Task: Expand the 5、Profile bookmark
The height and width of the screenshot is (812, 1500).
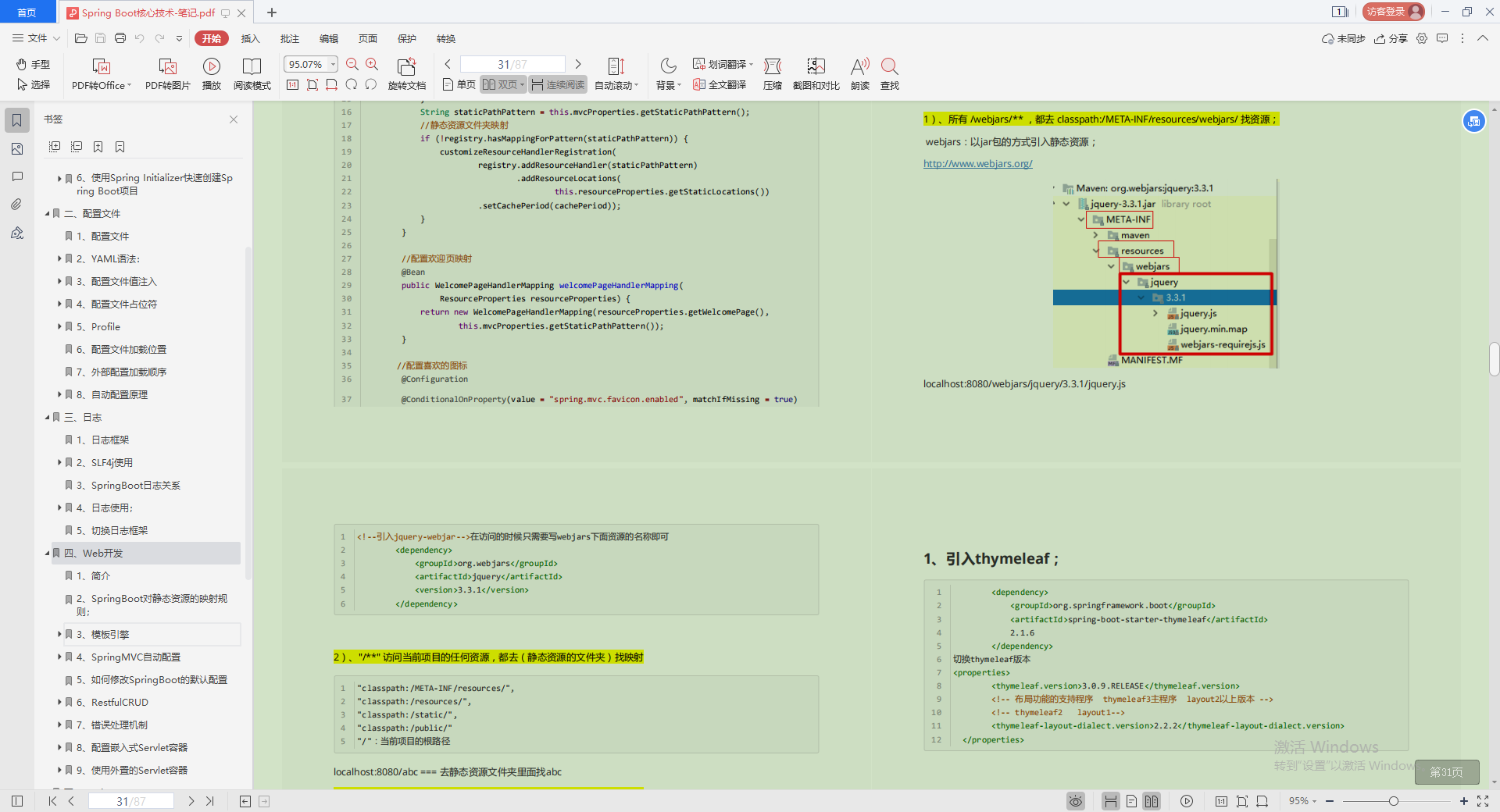Action: 59,326
